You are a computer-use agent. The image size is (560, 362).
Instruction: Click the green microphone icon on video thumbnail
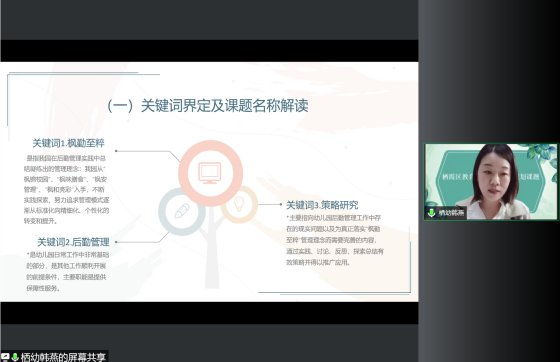tap(431, 213)
